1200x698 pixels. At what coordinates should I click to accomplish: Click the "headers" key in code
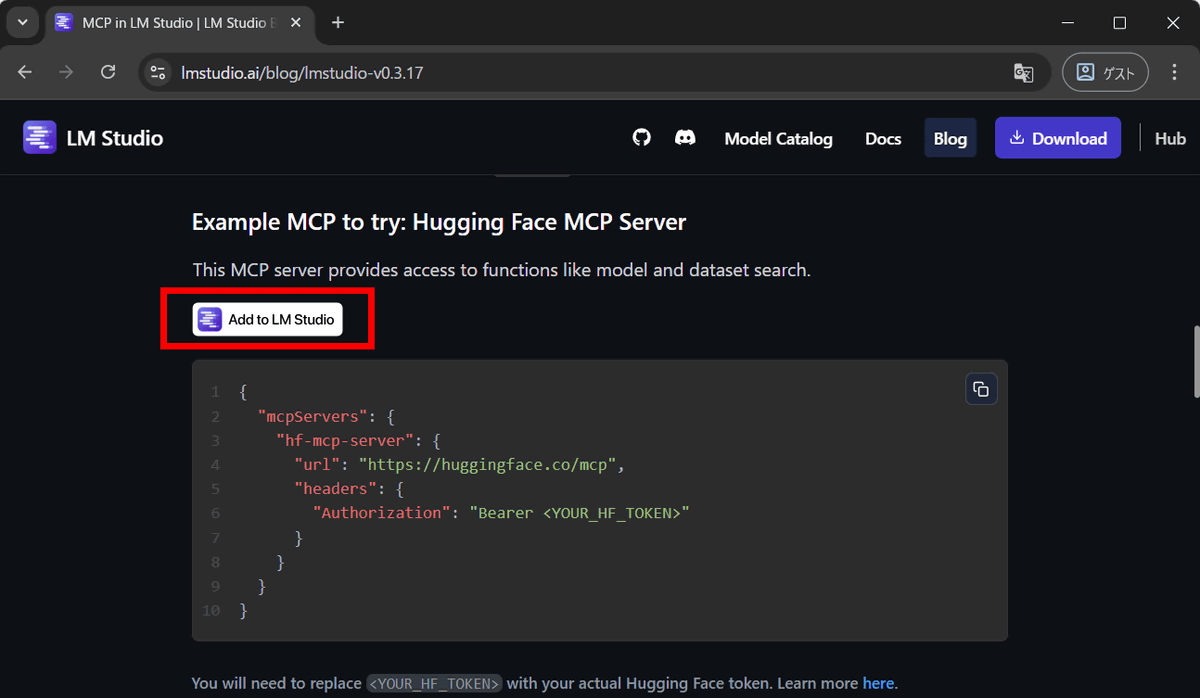[334, 489]
